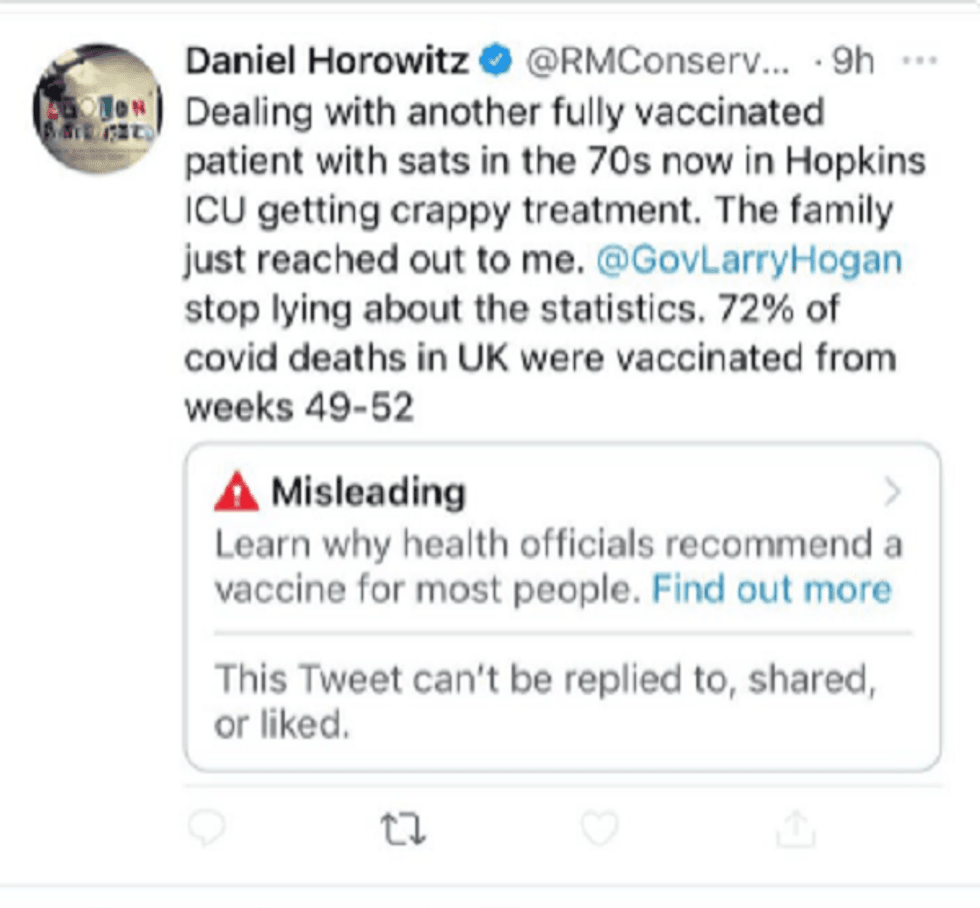The width and height of the screenshot is (980, 908).
Task: Click the reply speech bubble icon
Action: (206, 826)
